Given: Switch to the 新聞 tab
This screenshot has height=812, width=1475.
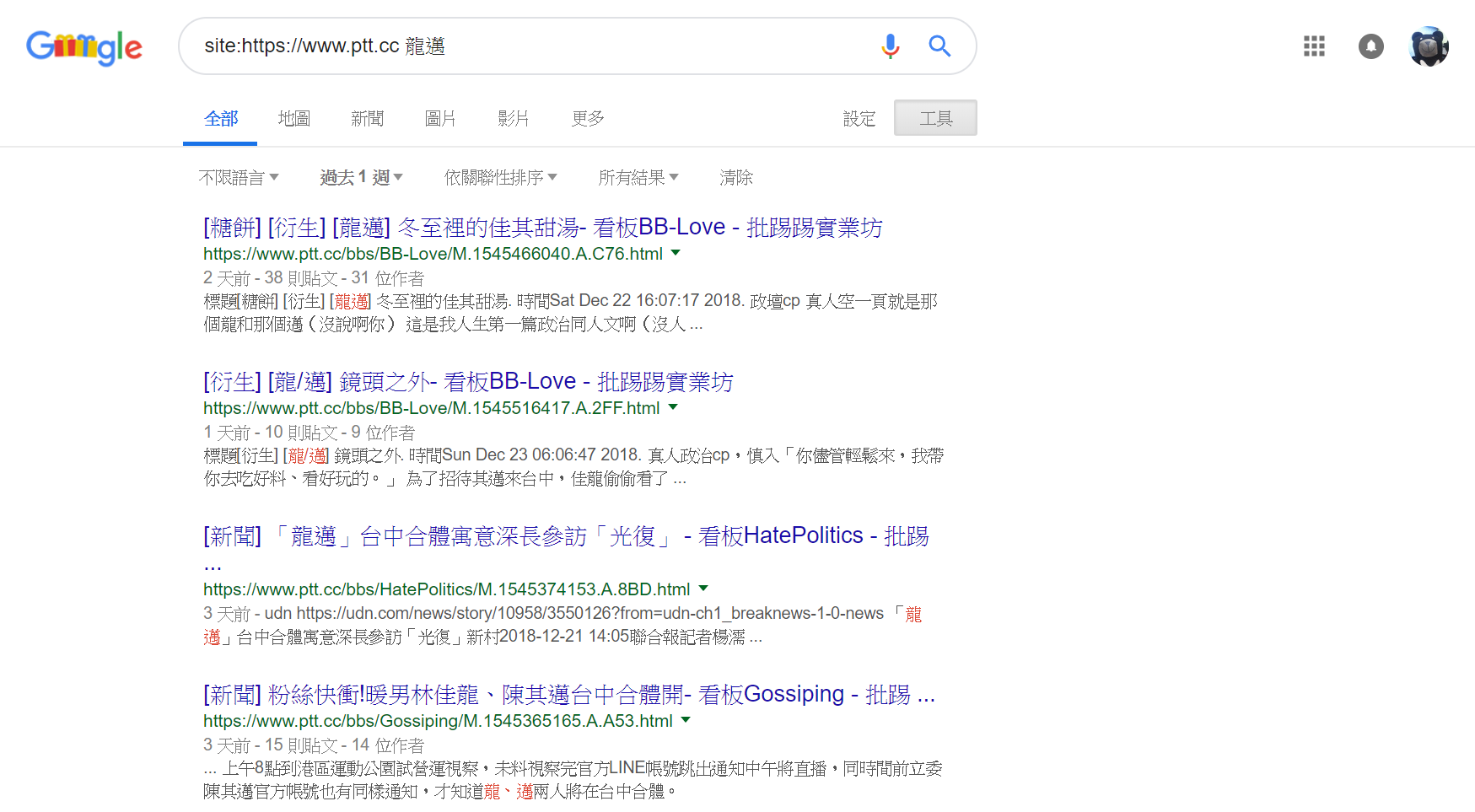Looking at the screenshot, I should 367,119.
